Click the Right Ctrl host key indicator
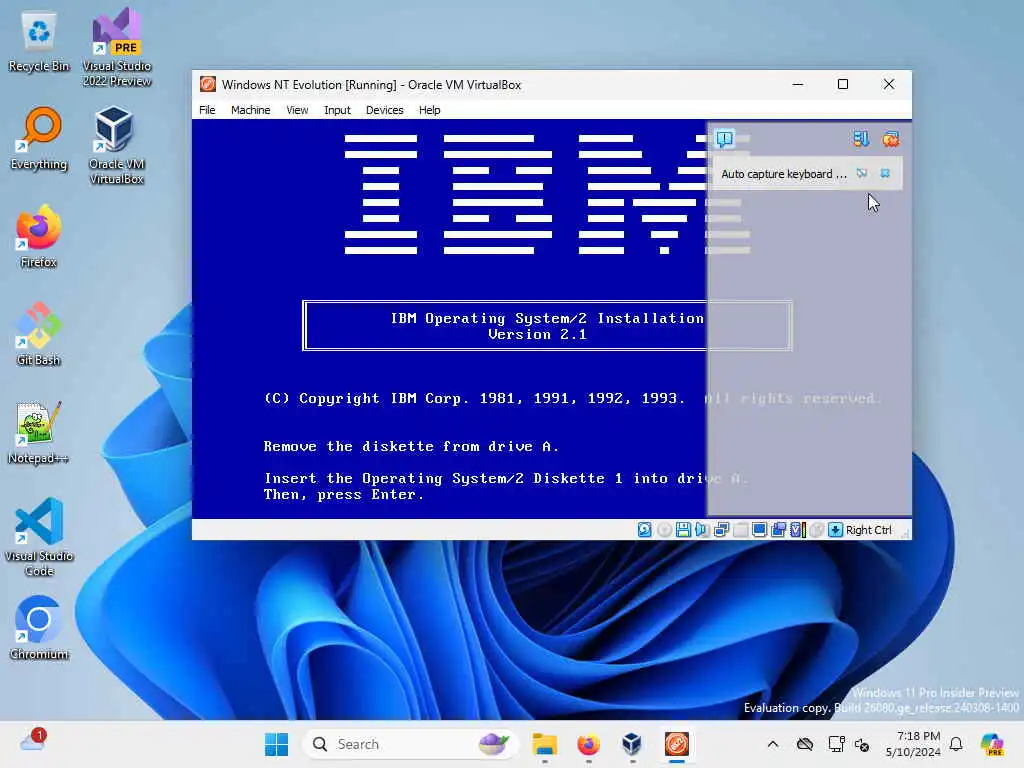The height and width of the screenshot is (768, 1024). (x=869, y=530)
